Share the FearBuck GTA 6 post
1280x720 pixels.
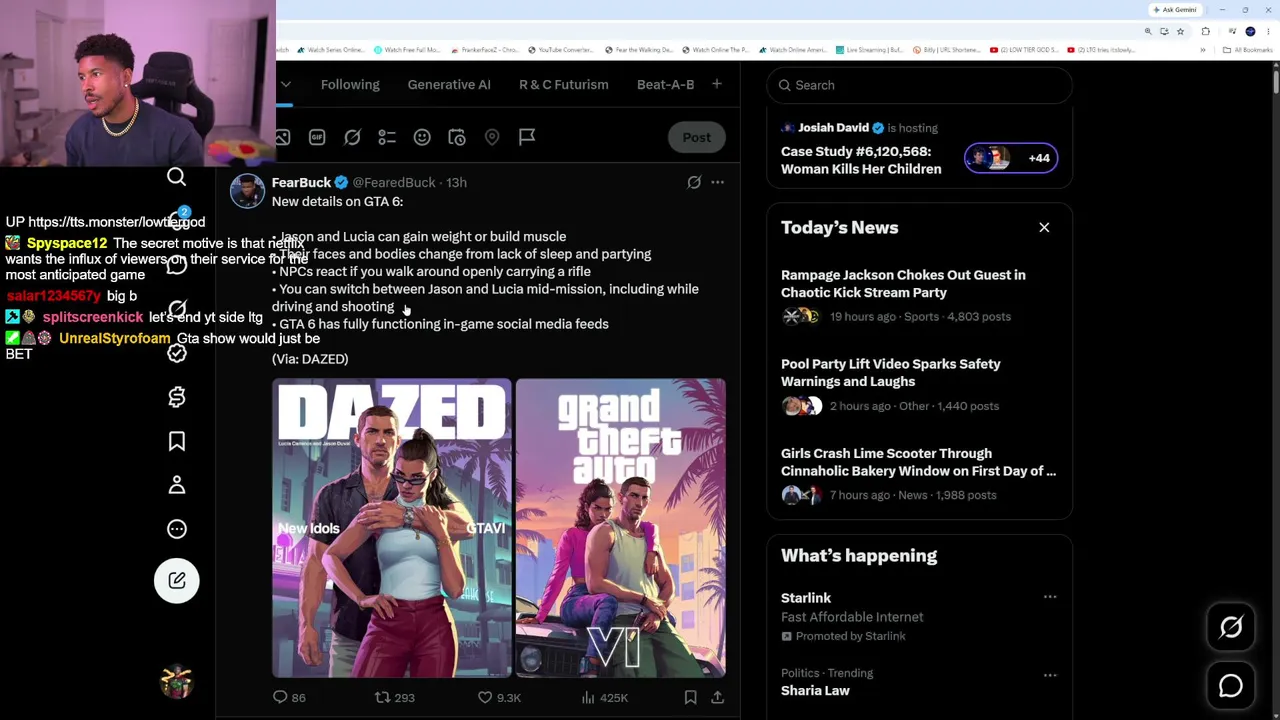click(717, 698)
